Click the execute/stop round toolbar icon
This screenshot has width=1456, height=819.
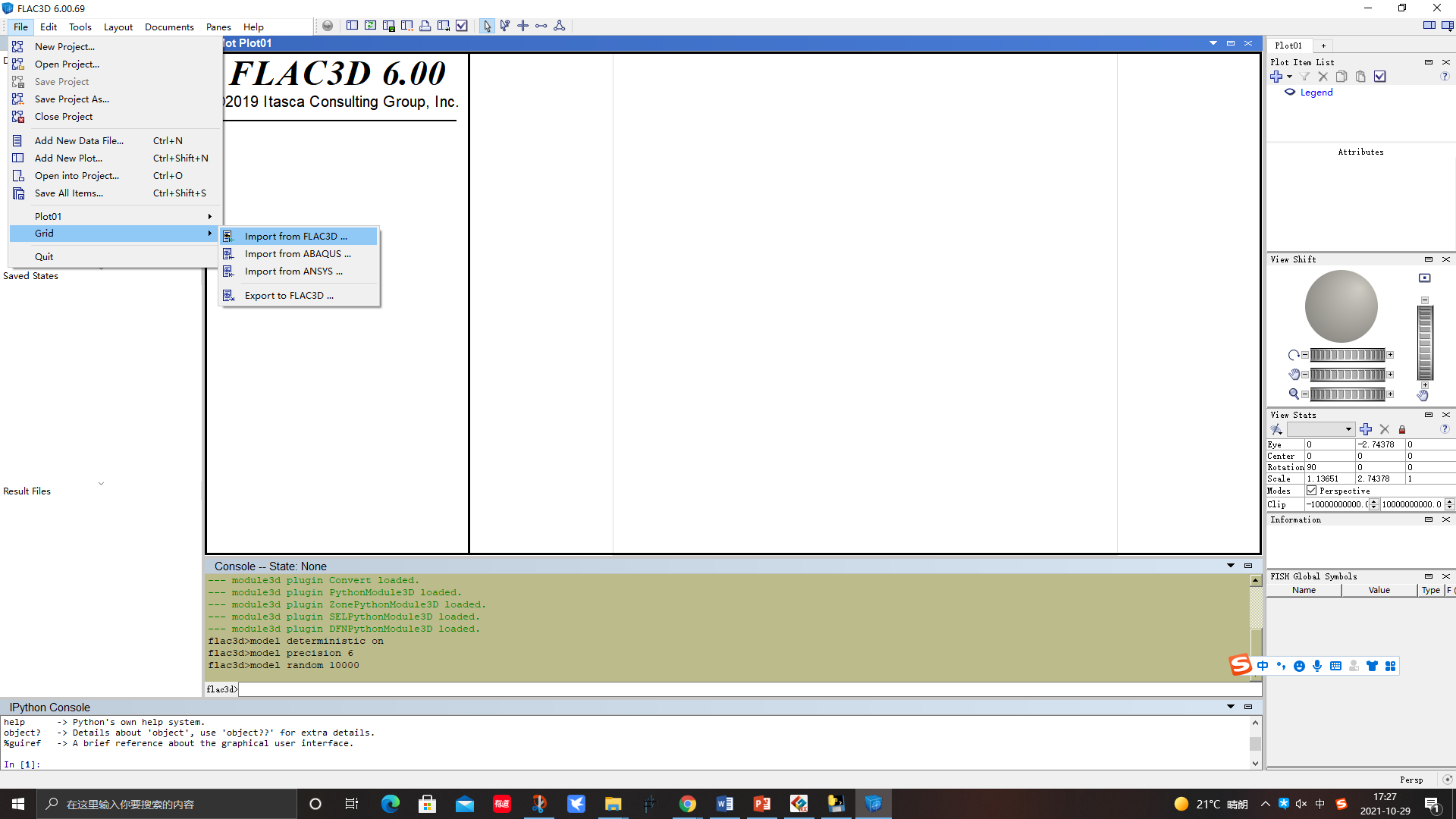[328, 26]
